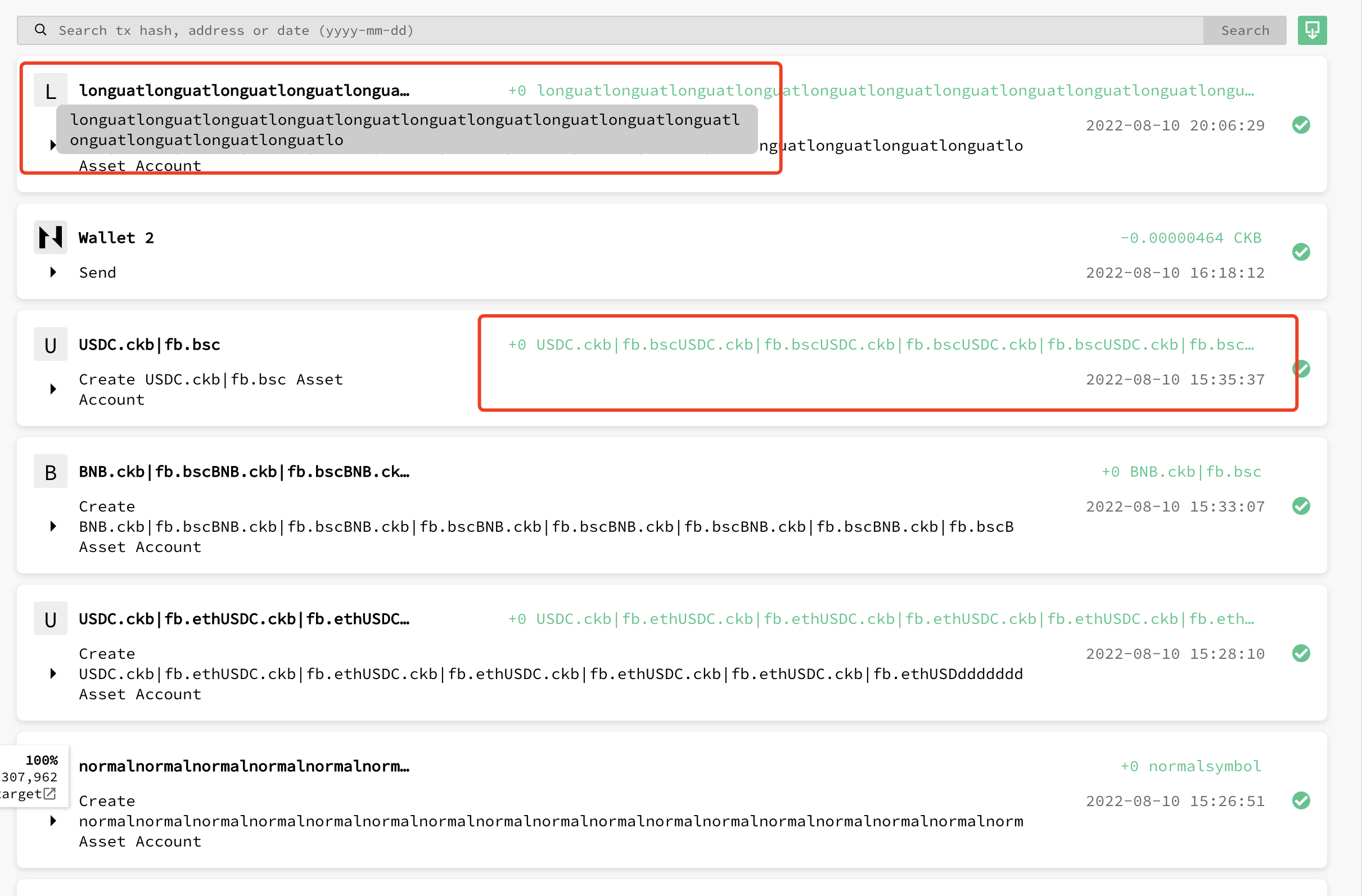The width and height of the screenshot is (1362, 896).
Task: Expand the Wallet 2 Send transaction details
Action: [53, 273]
